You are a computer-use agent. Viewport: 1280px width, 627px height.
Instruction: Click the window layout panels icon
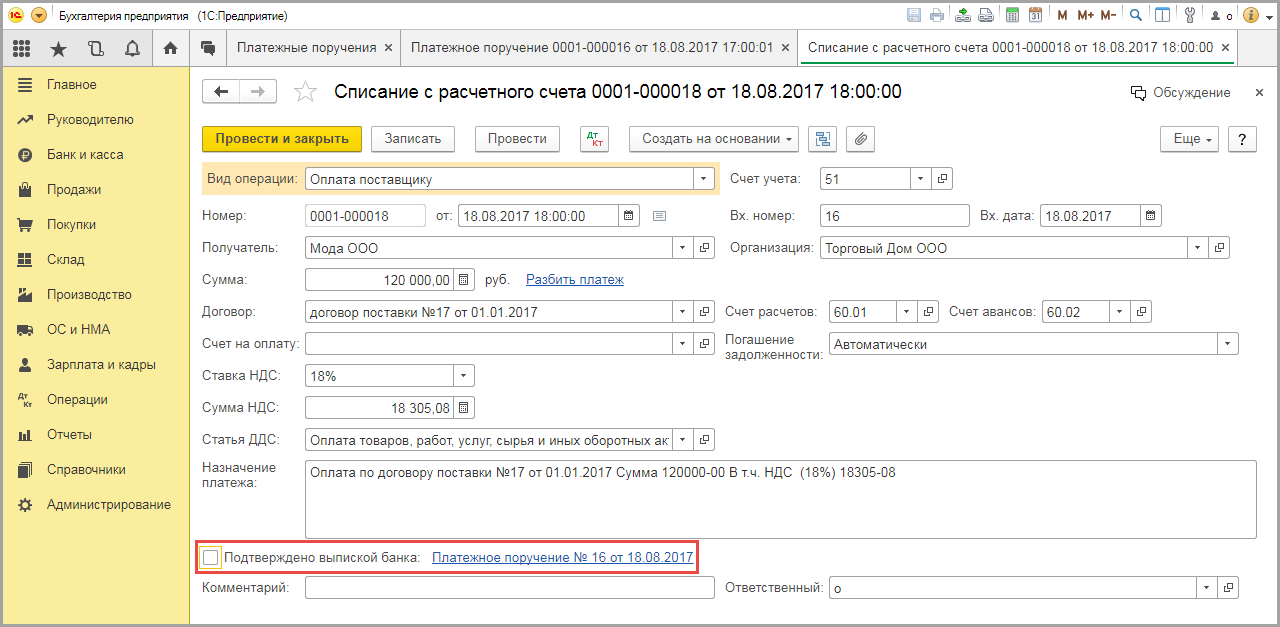pyautogui.click(x=1162, y=15)
